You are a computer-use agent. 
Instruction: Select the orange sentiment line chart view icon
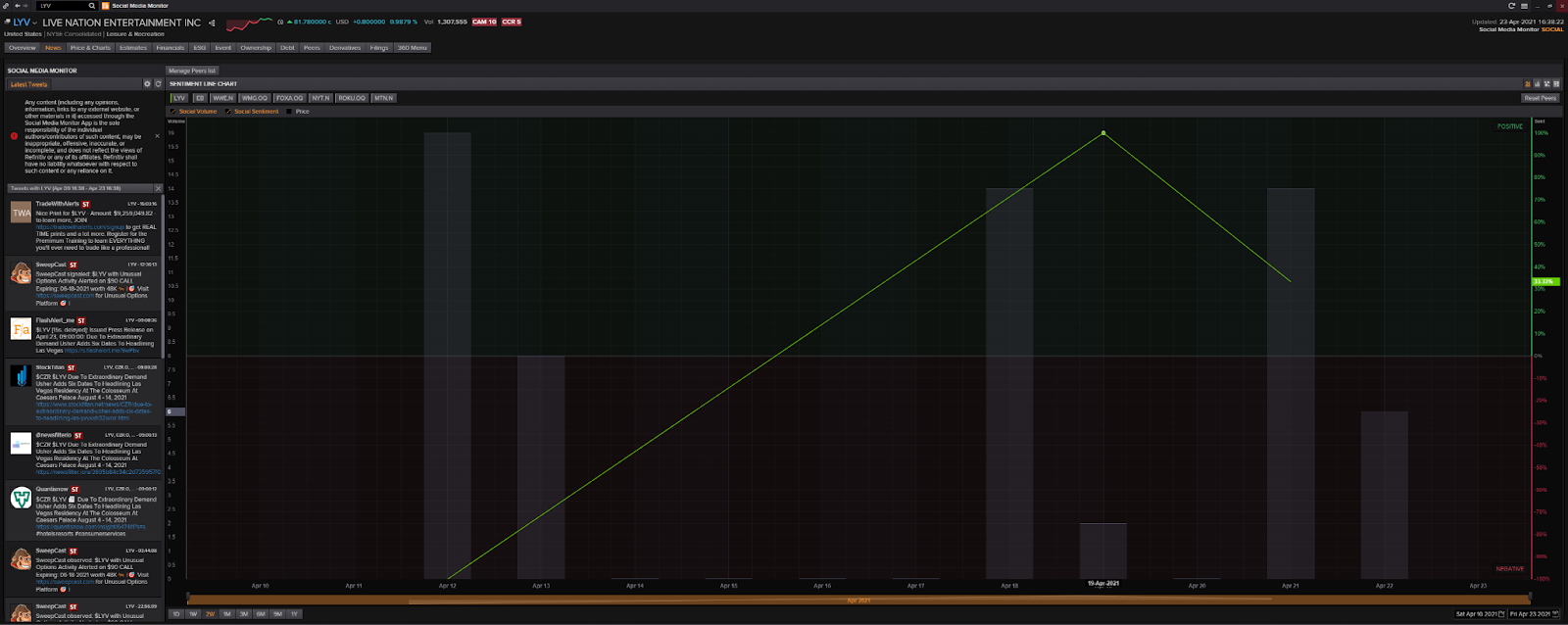[x=1527, y=84]
